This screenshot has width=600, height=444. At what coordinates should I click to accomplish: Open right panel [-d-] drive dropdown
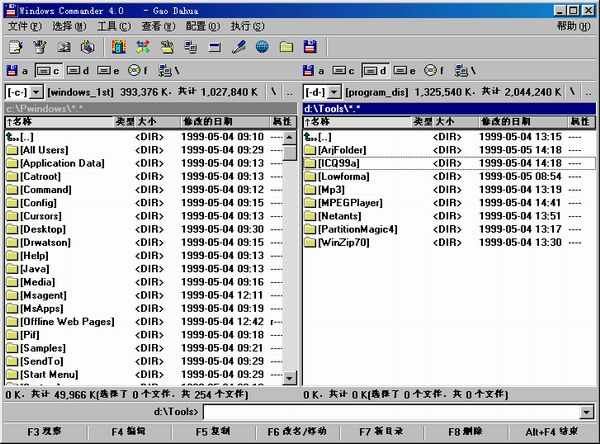tap(334, 92)
